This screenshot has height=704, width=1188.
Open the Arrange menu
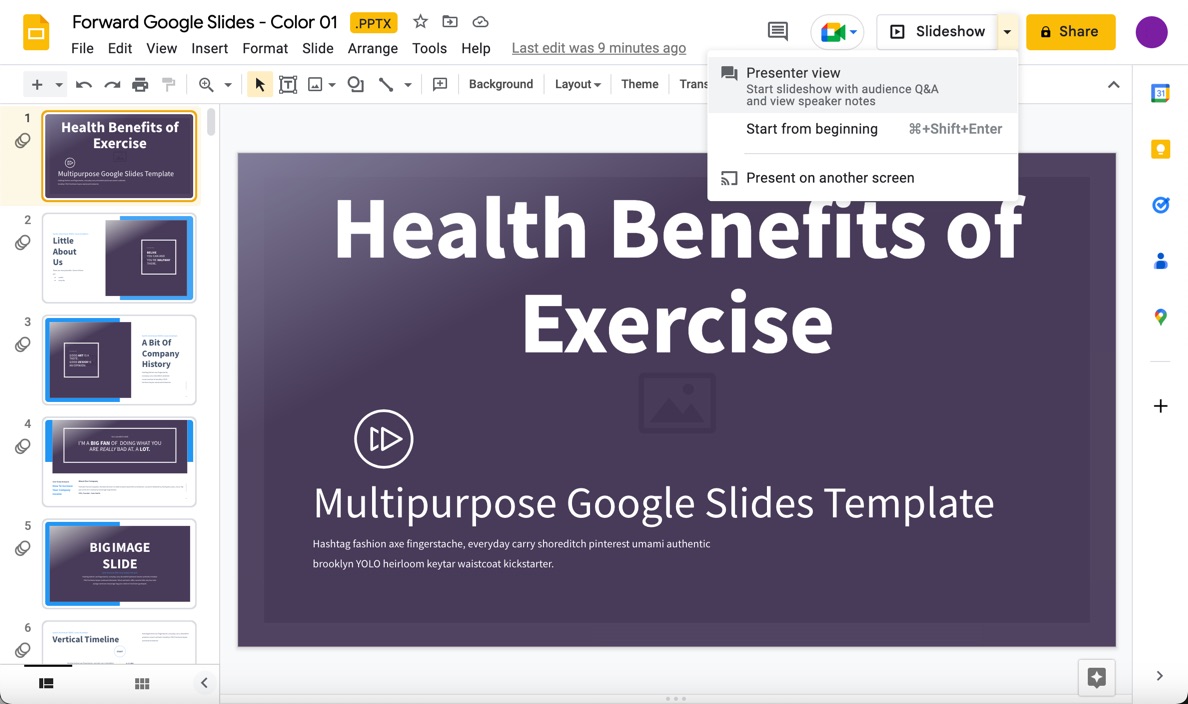(372, 48)
